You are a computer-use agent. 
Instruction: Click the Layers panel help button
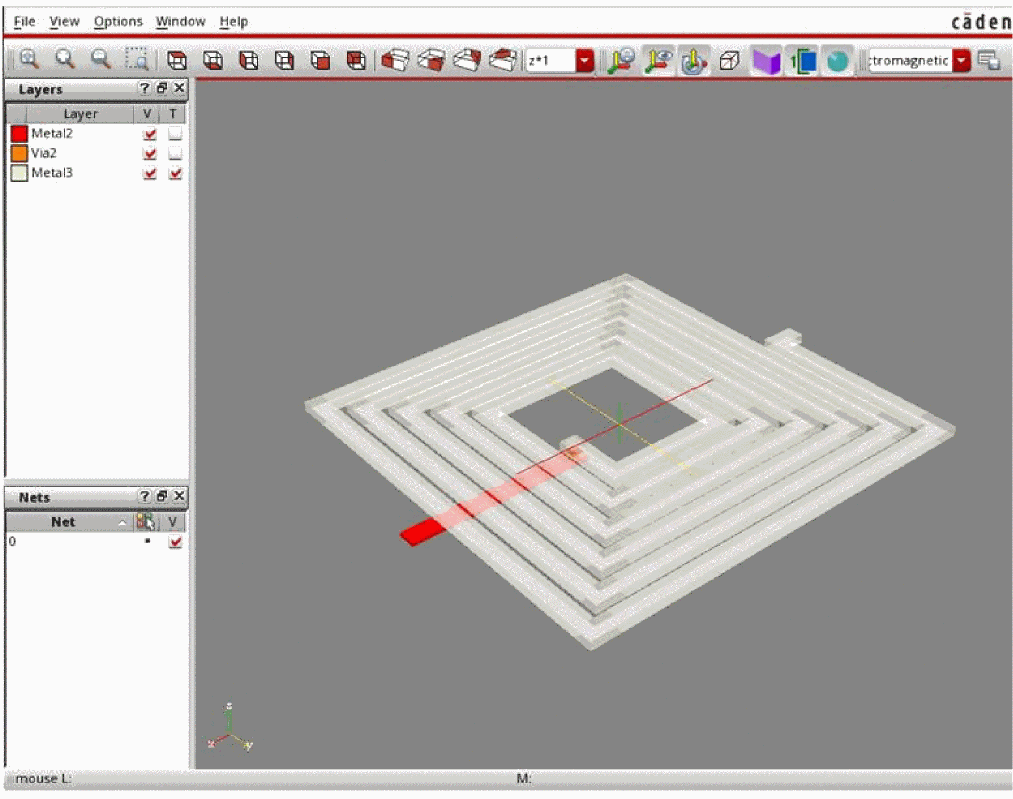pyautogui.click(x=145, y=89)
